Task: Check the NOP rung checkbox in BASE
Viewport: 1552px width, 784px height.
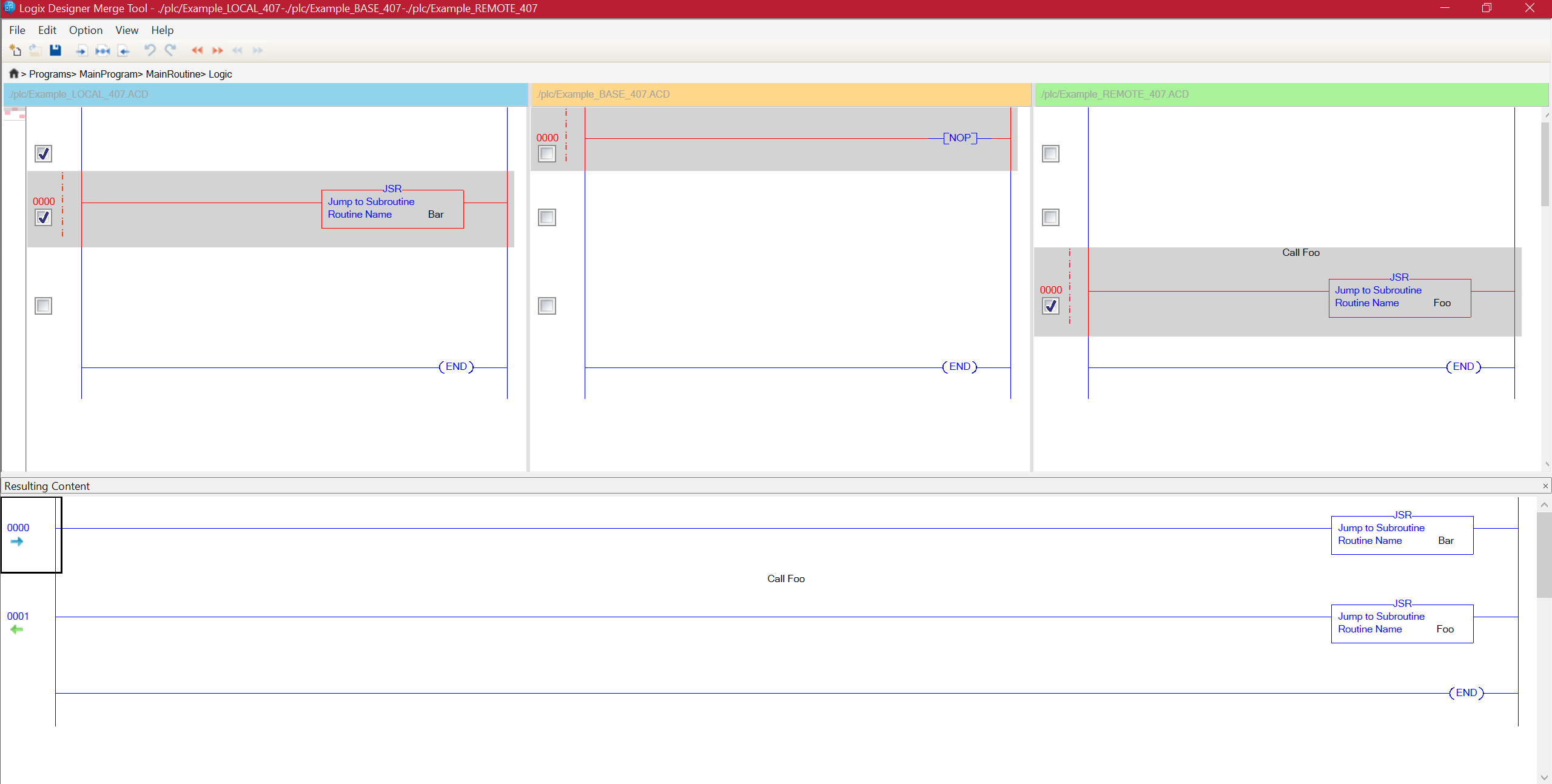Action: tap(546, 153)
